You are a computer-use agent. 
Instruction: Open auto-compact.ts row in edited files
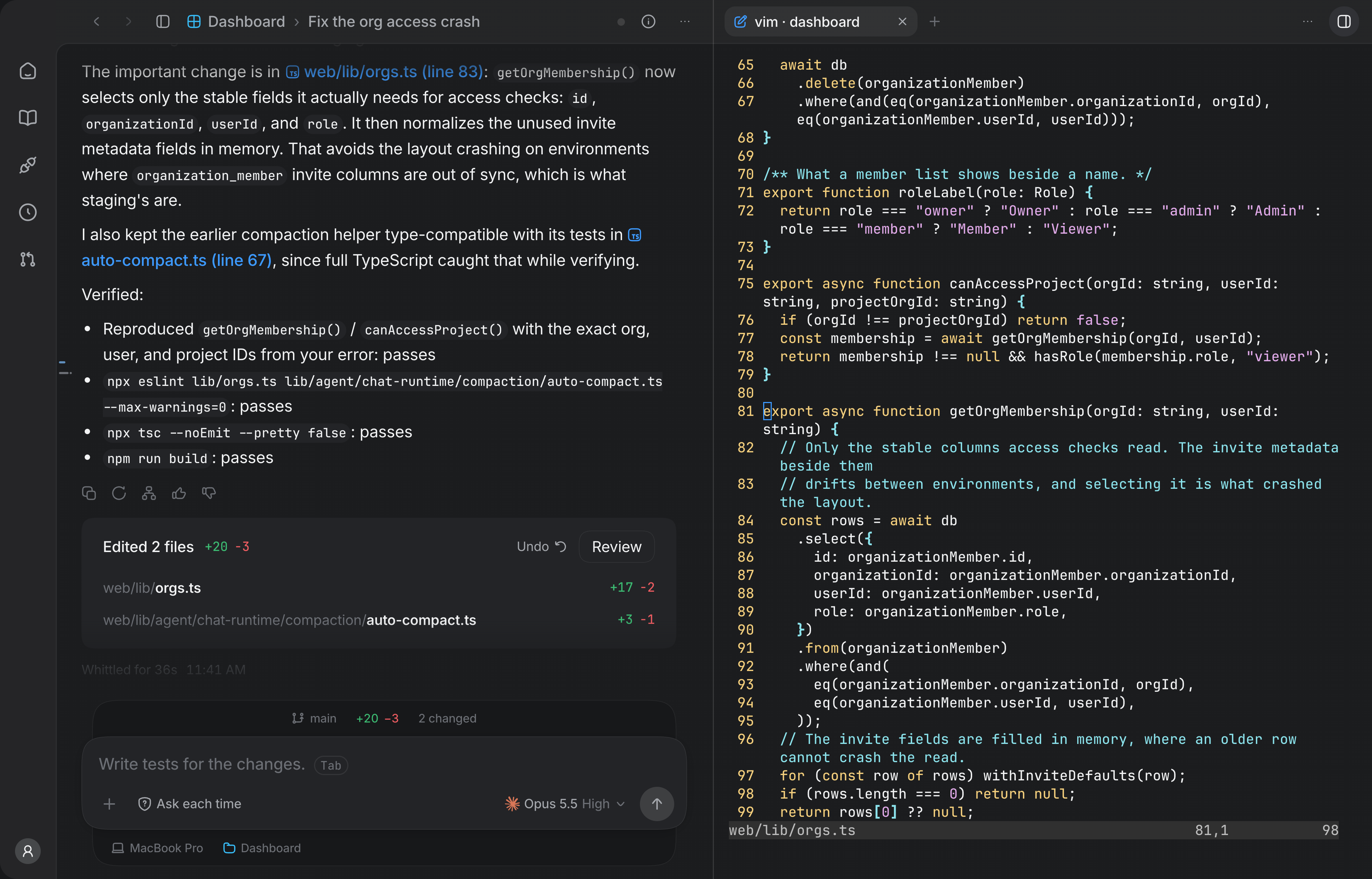click(x=379, y=620)
